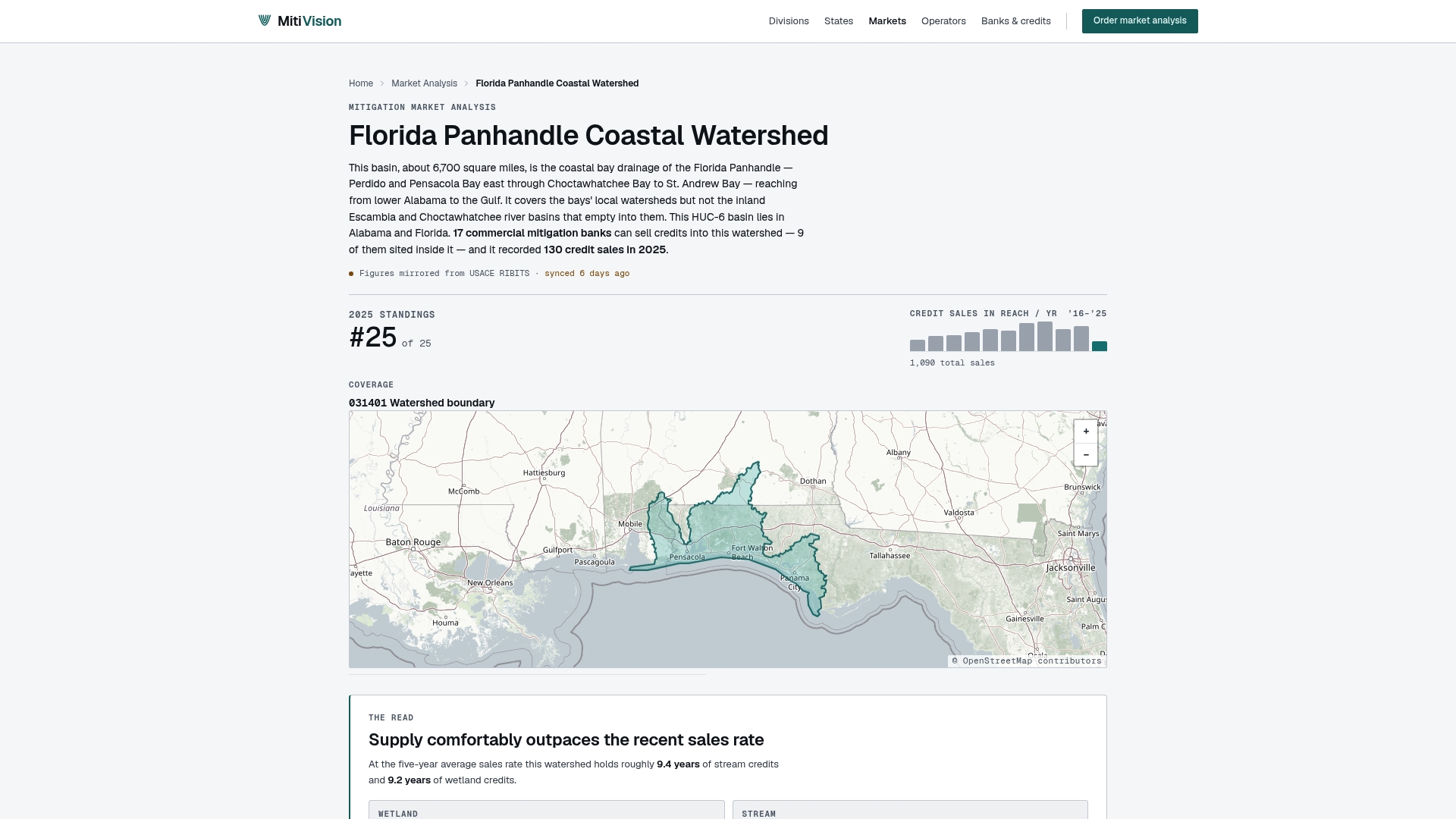The width and height of the screenshot is (1456, 819).
Task: Click the first bar in credit sales chart
Action: [x=918, y=345]
